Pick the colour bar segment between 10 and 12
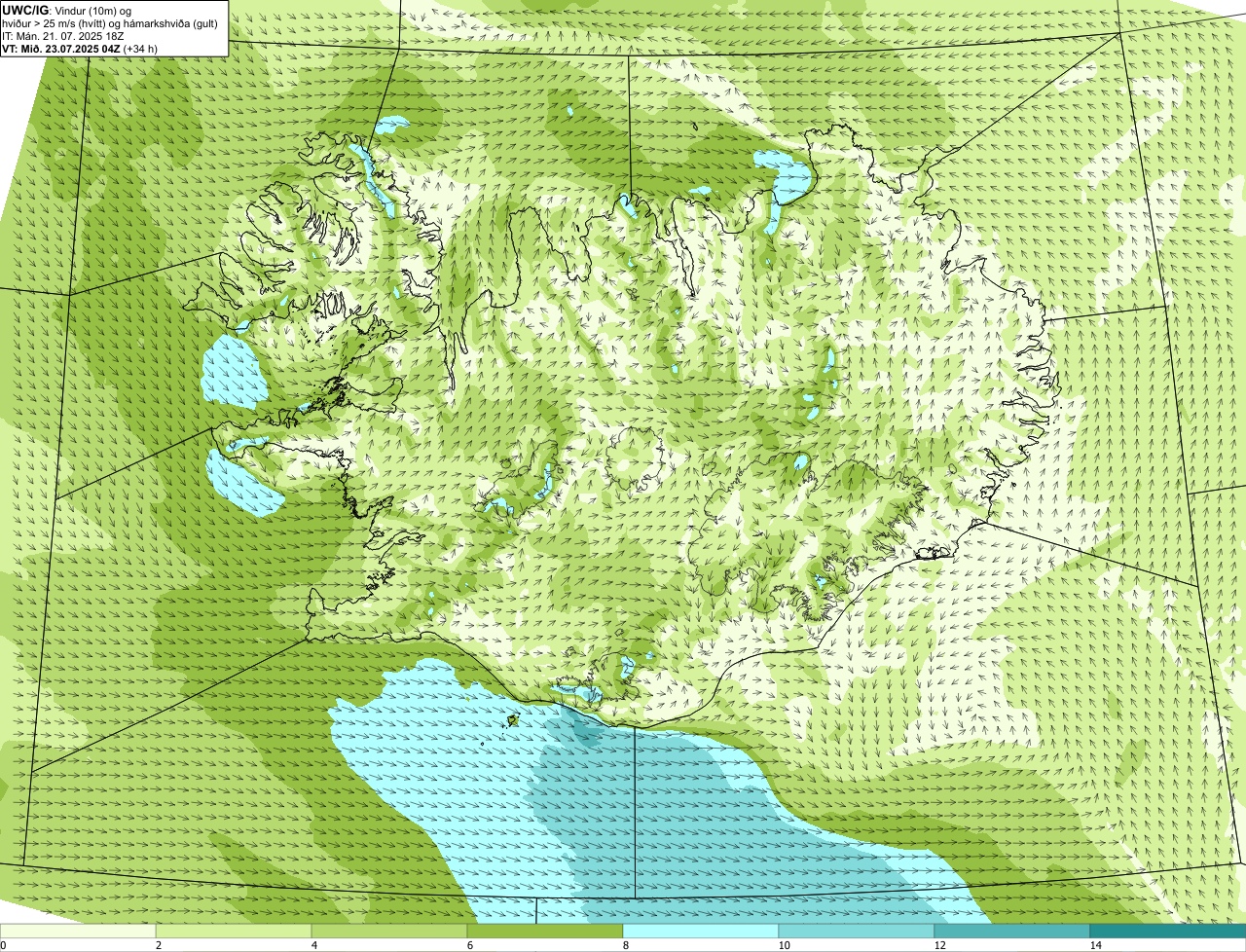Screen dimensions: 1246x952 [857, 931]
